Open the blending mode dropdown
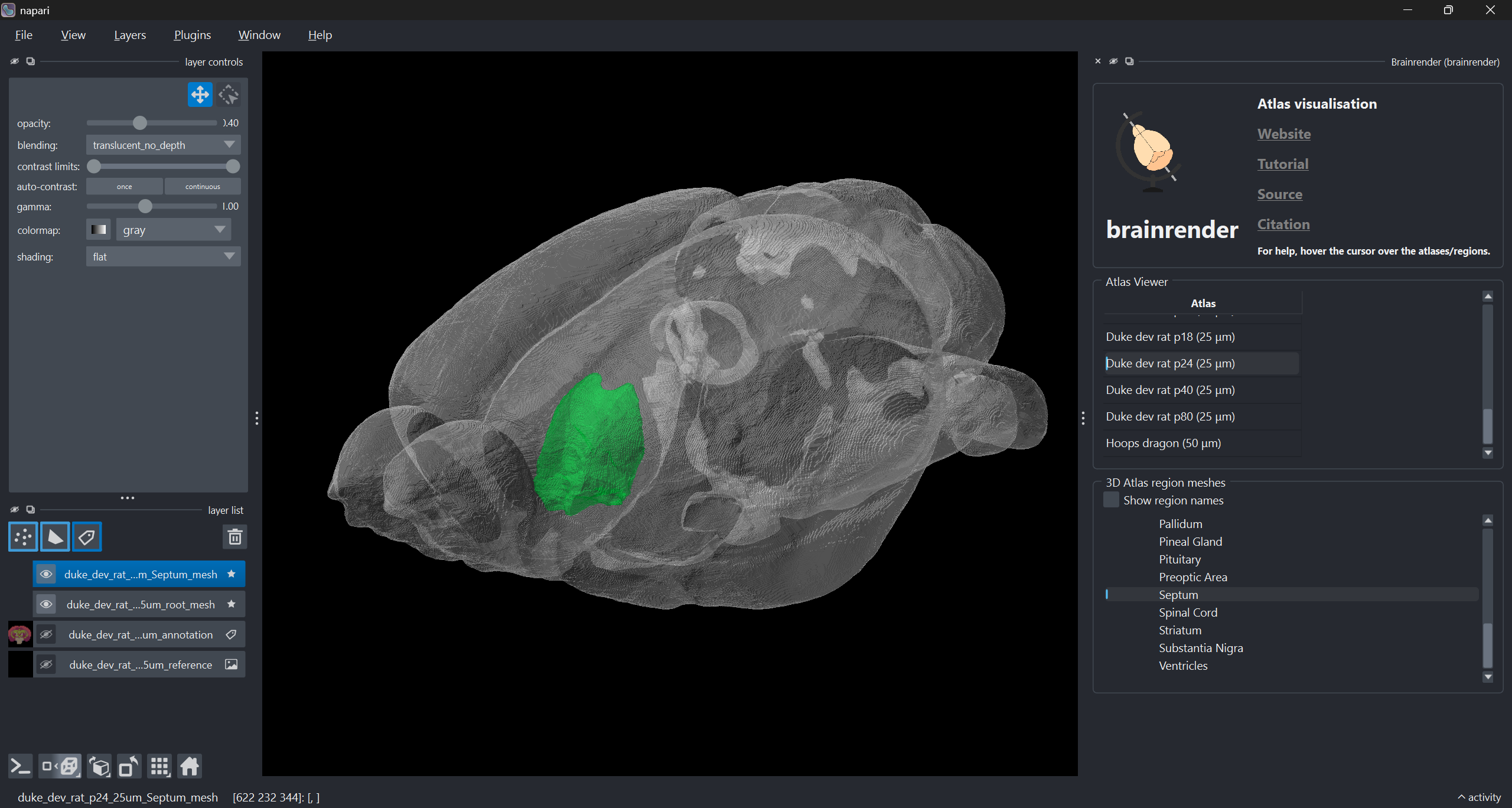 point(164,145)
